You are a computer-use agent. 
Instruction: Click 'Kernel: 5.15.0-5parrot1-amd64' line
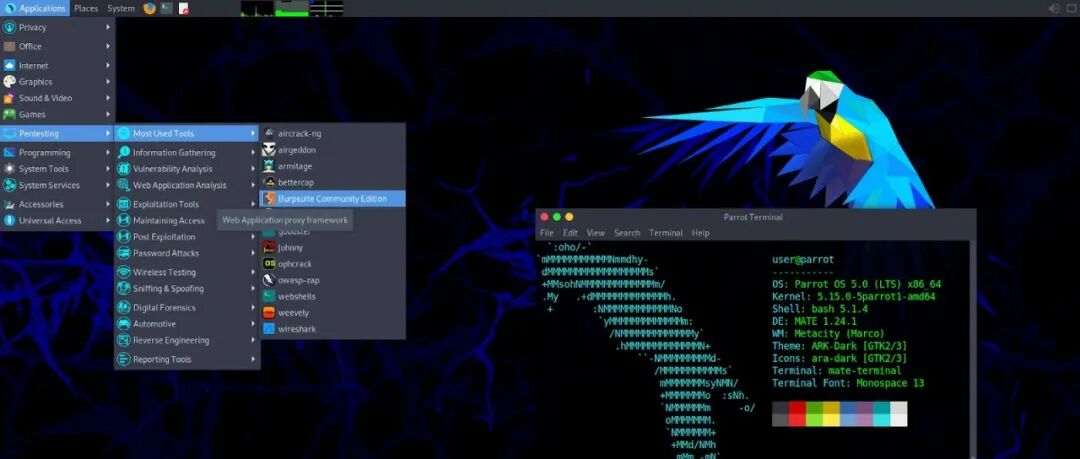[x=853, y=296]
